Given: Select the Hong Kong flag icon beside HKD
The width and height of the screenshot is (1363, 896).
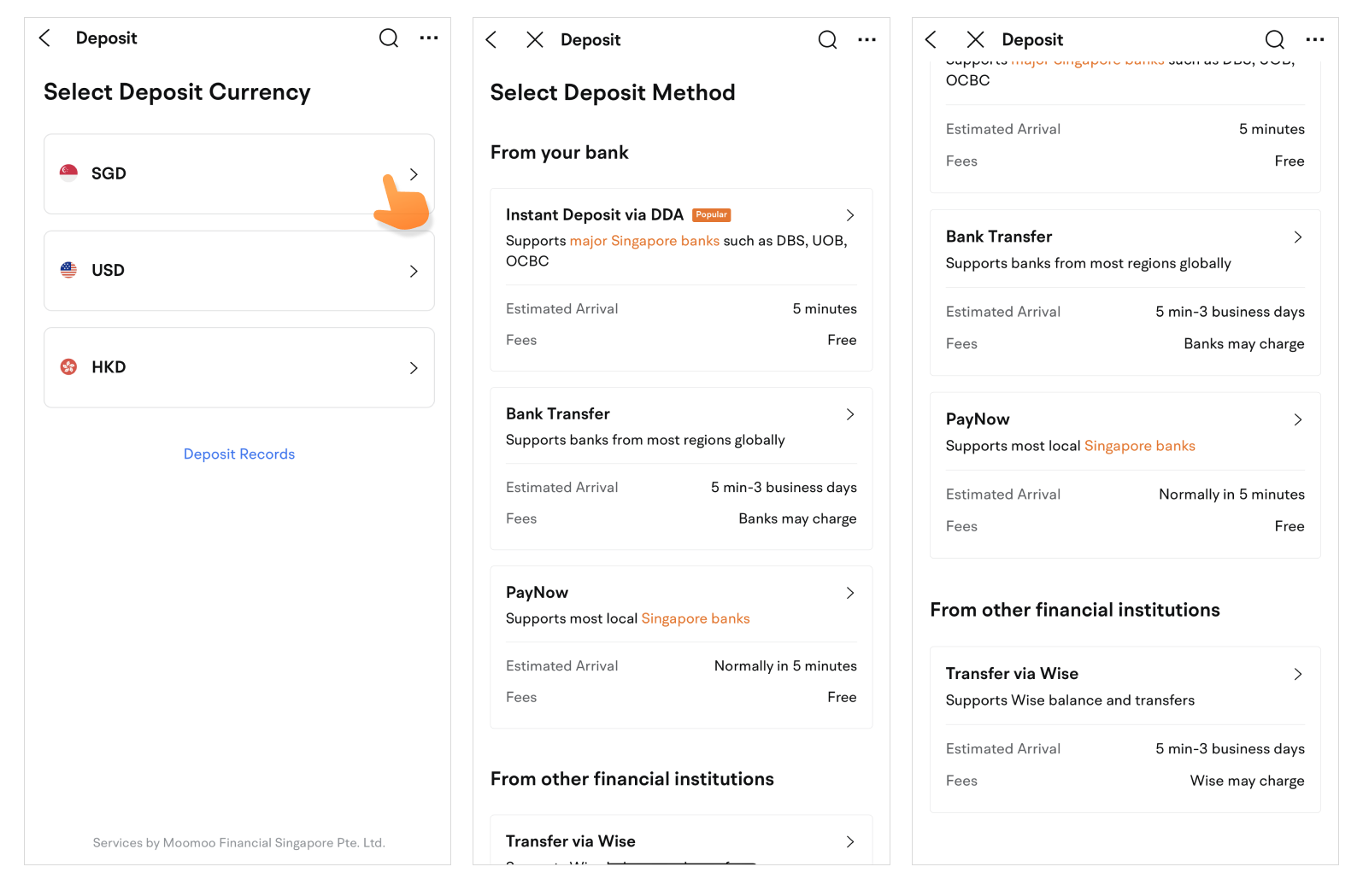Looking at the screenshot, I should (69, 367).
